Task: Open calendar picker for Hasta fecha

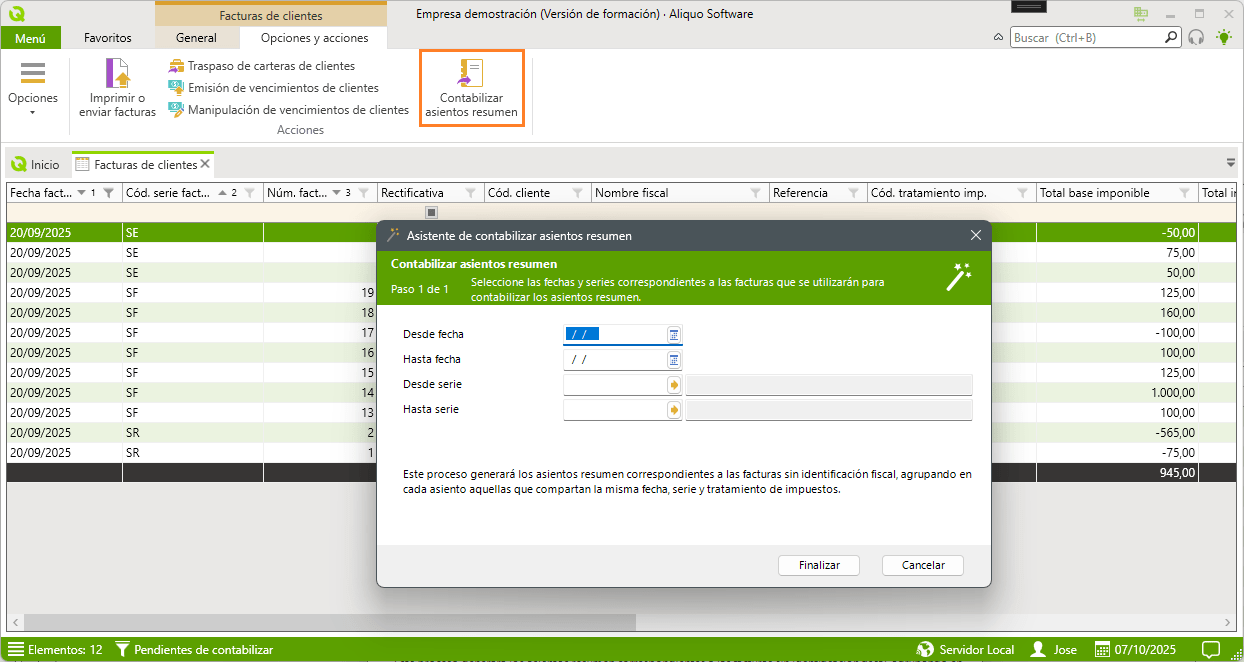Action: pyautogui.click(x=674, y=360)
